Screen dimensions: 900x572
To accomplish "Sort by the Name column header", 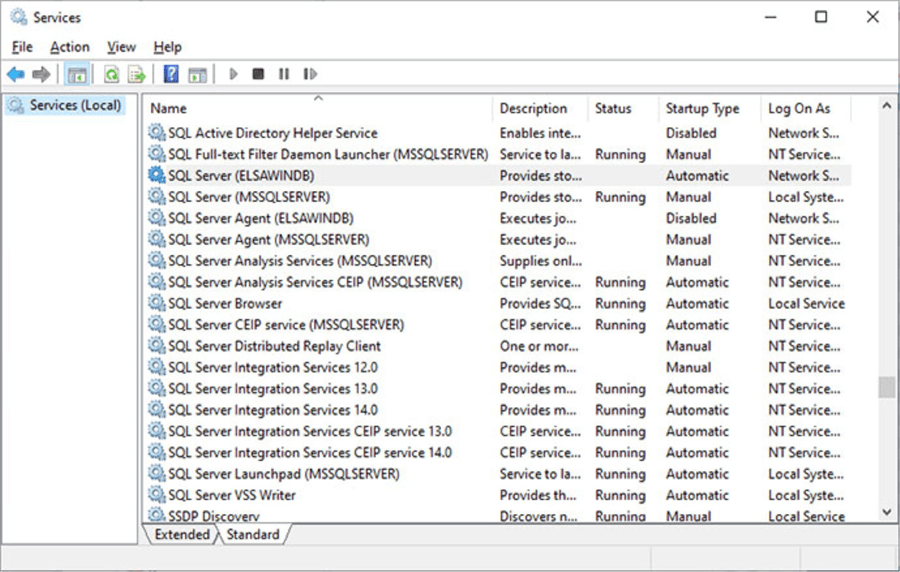I will (x=319, y=108).
